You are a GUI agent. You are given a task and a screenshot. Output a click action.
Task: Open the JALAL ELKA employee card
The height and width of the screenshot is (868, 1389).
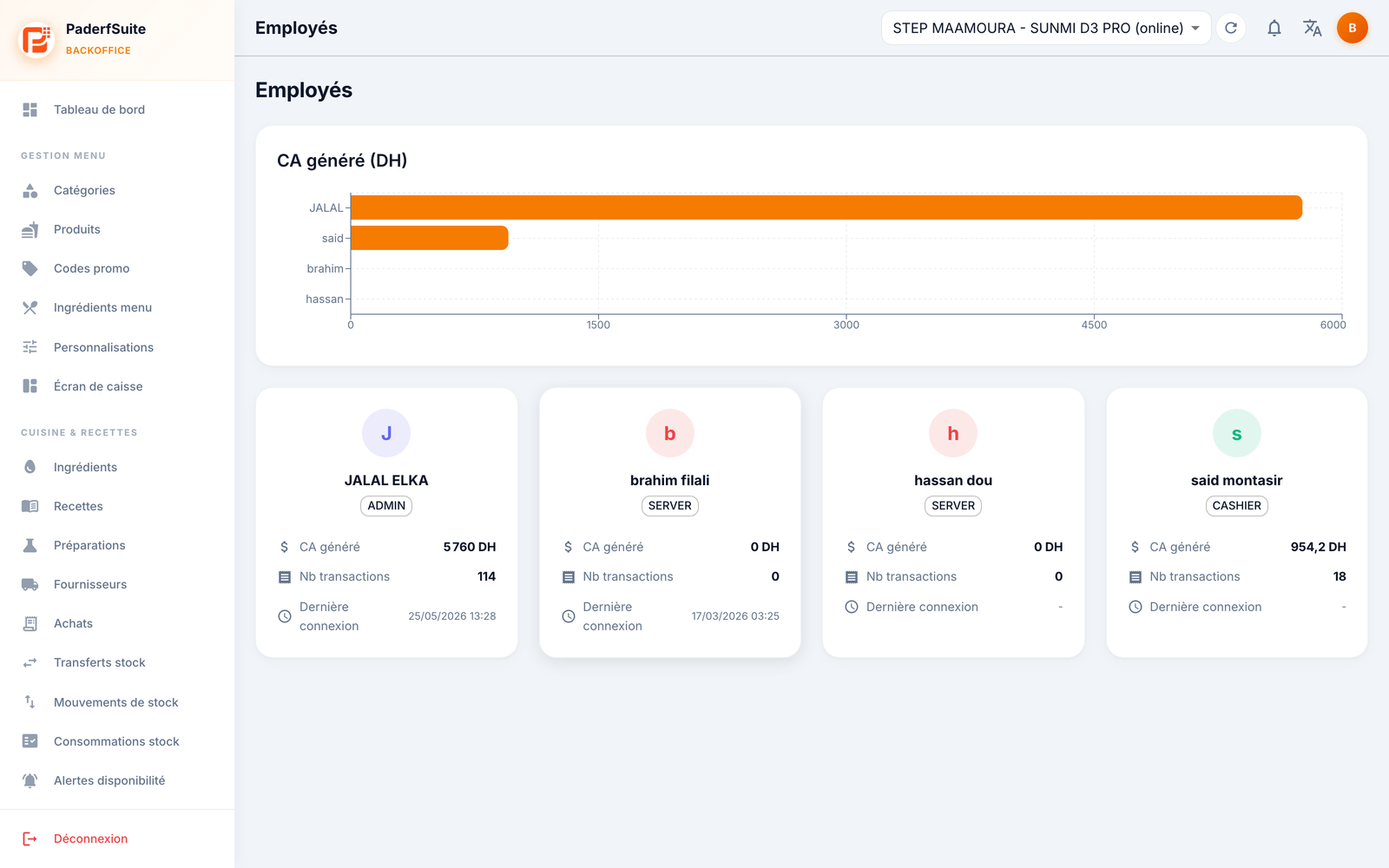386,523
